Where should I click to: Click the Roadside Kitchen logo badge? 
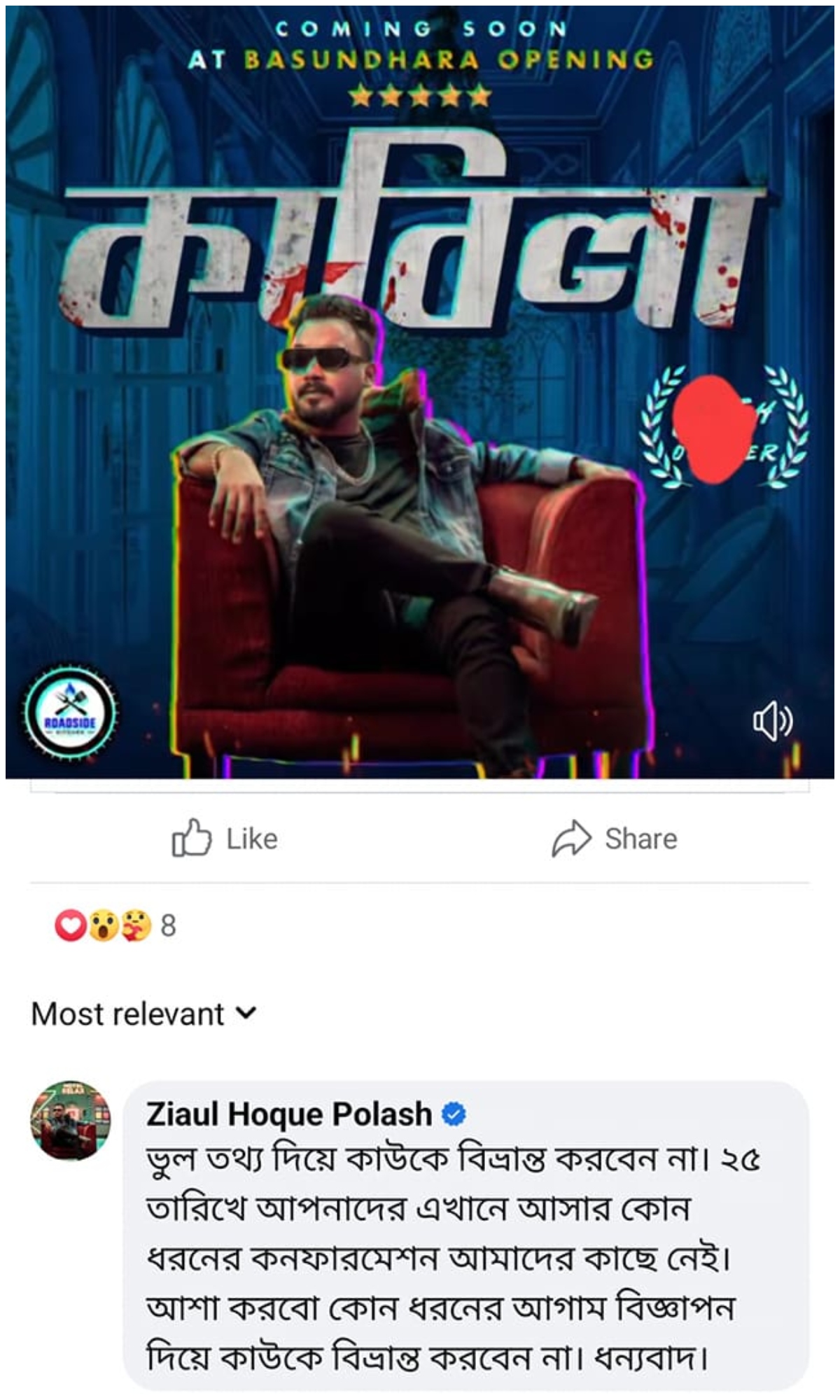tap(70, 713)
